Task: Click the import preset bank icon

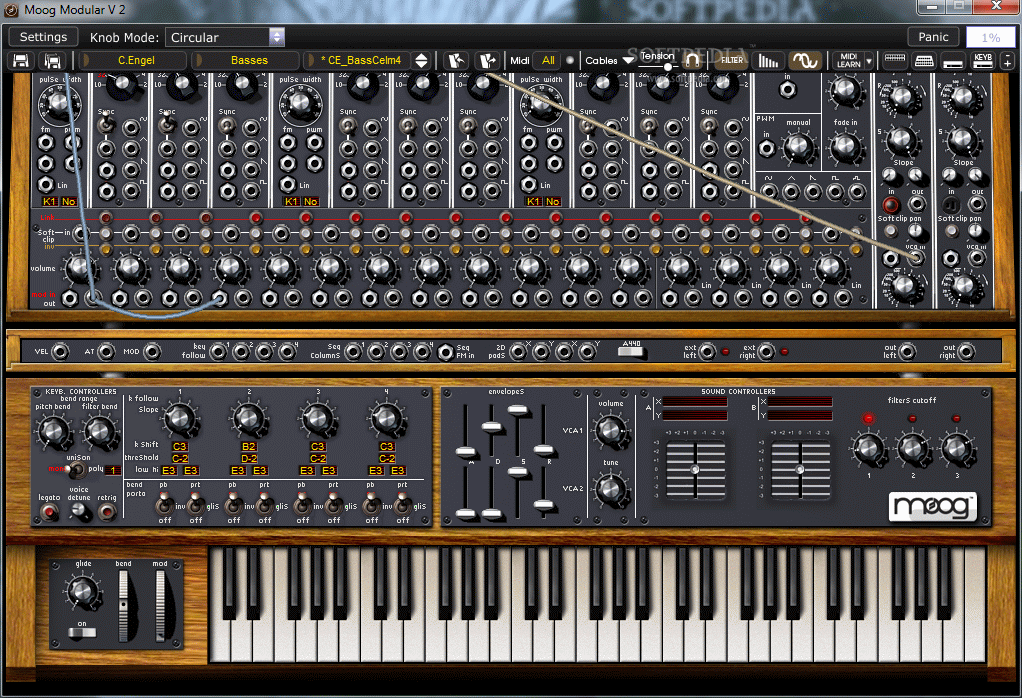Action: 456,61
